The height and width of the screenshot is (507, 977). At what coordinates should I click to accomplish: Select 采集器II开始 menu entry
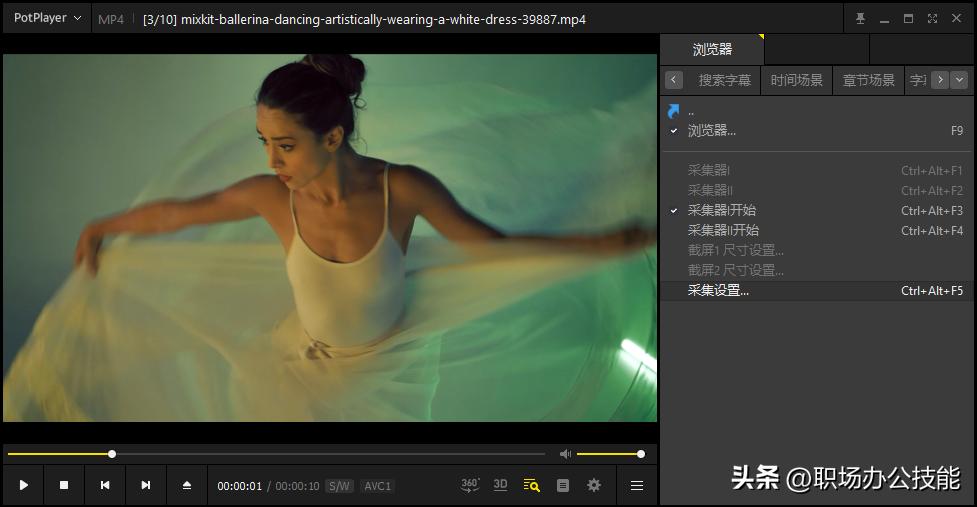(x=817, y=230)
